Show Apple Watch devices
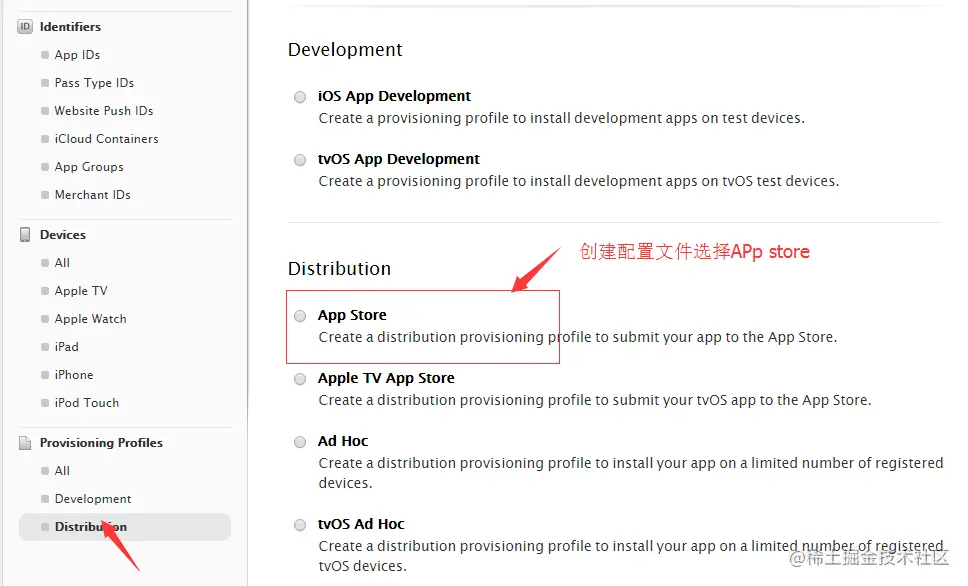 (91, 319)
